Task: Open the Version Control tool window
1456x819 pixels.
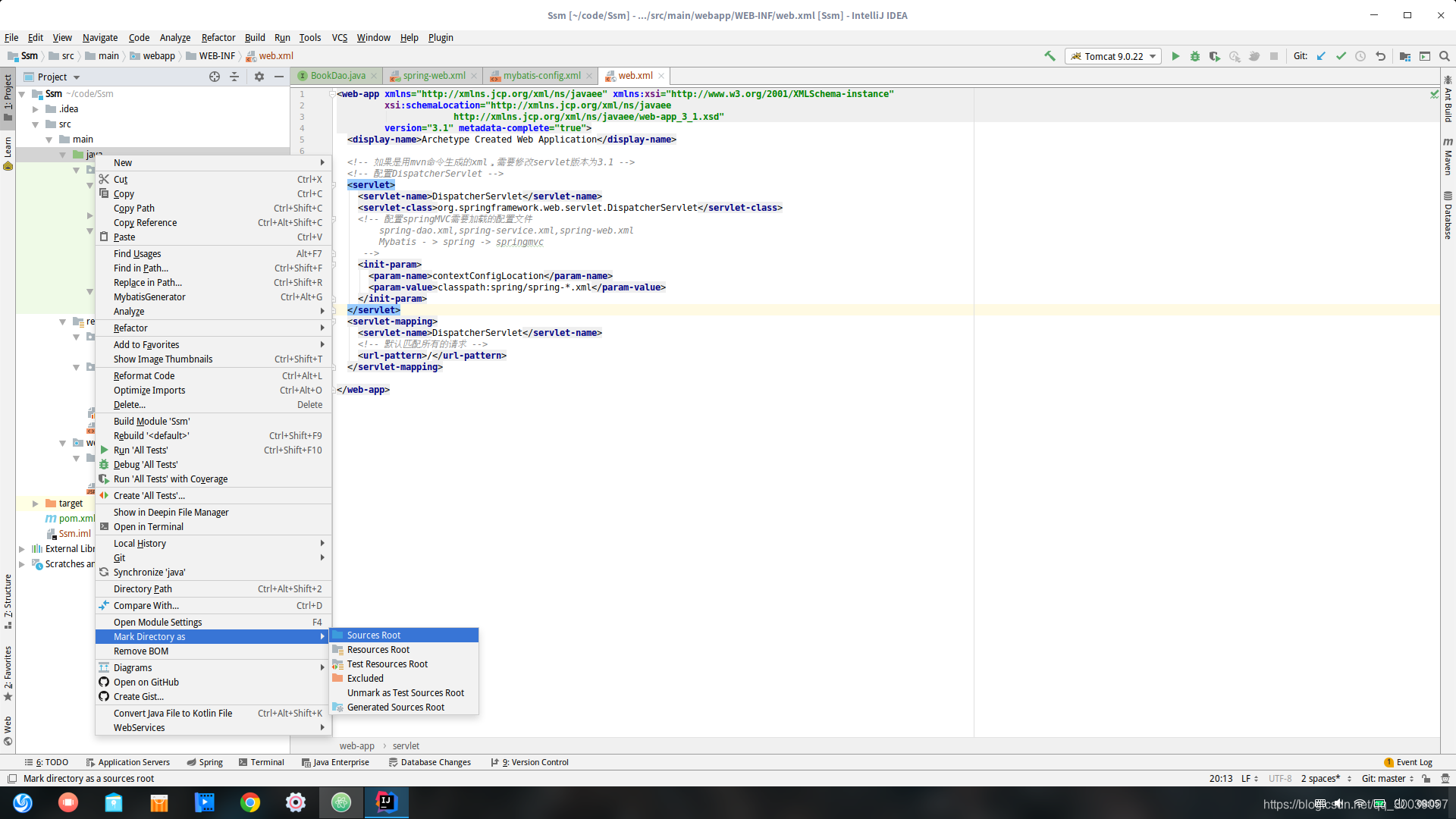Action: (x=530, y=762)
